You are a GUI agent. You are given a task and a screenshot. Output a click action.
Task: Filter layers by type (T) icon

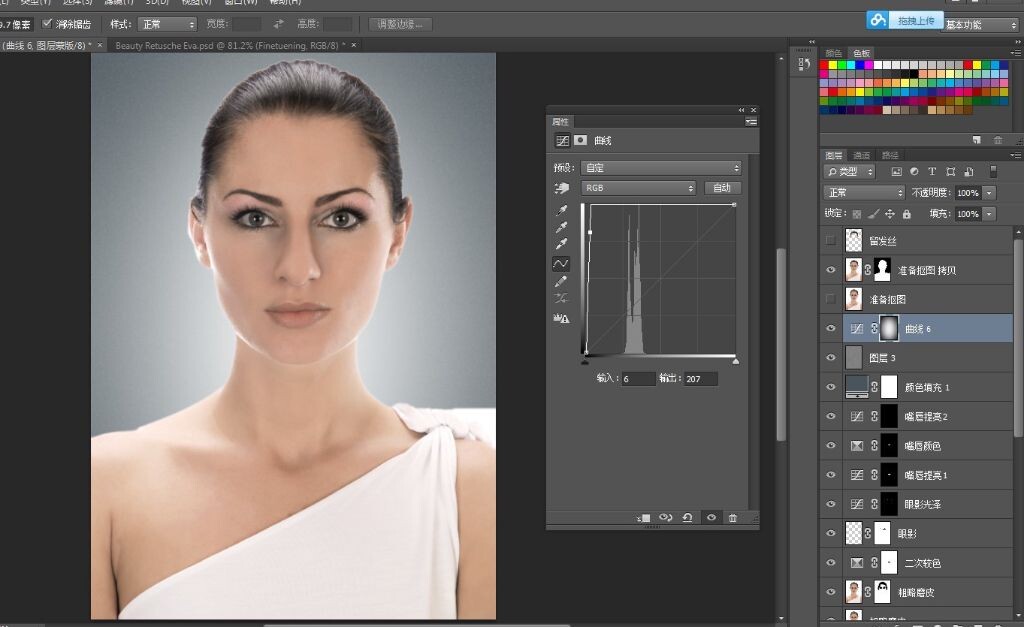pos(932,172)
